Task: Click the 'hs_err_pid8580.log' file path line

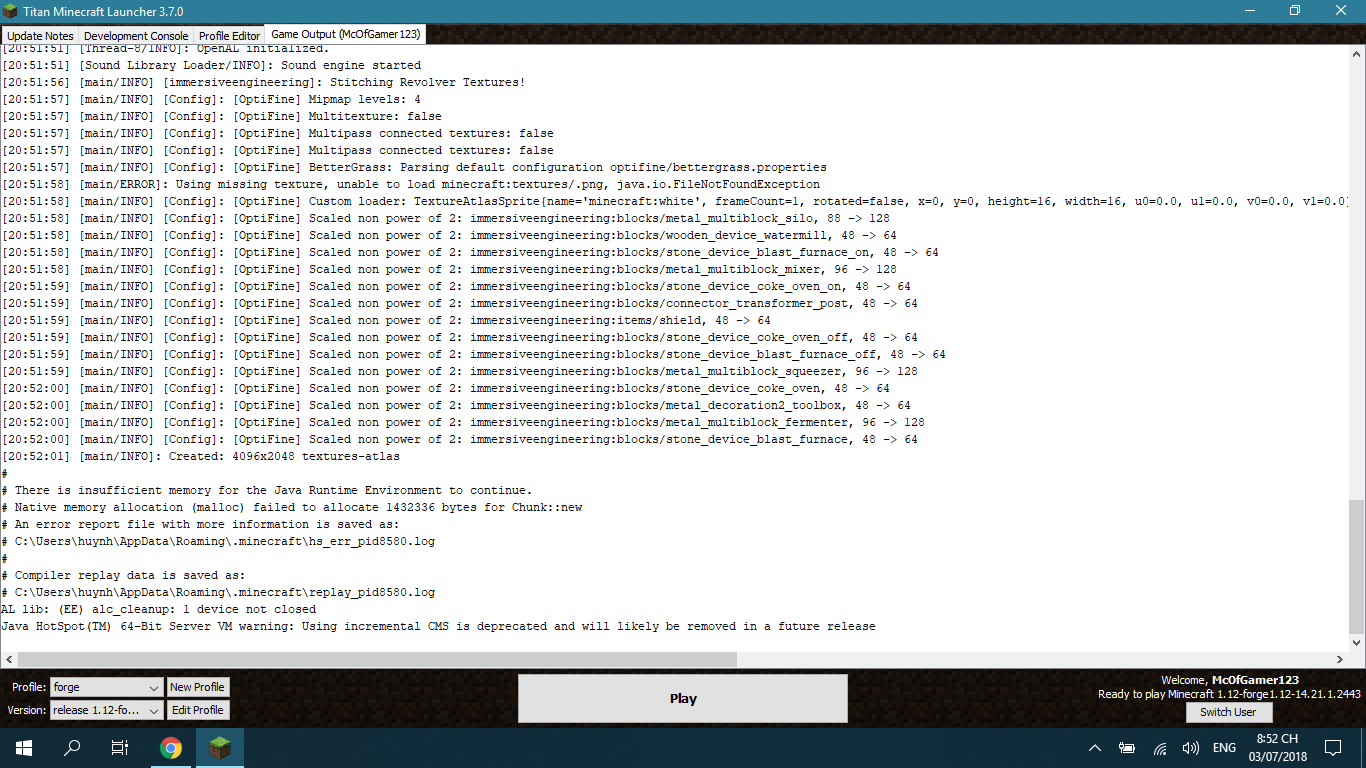Action: pos(219,541)
